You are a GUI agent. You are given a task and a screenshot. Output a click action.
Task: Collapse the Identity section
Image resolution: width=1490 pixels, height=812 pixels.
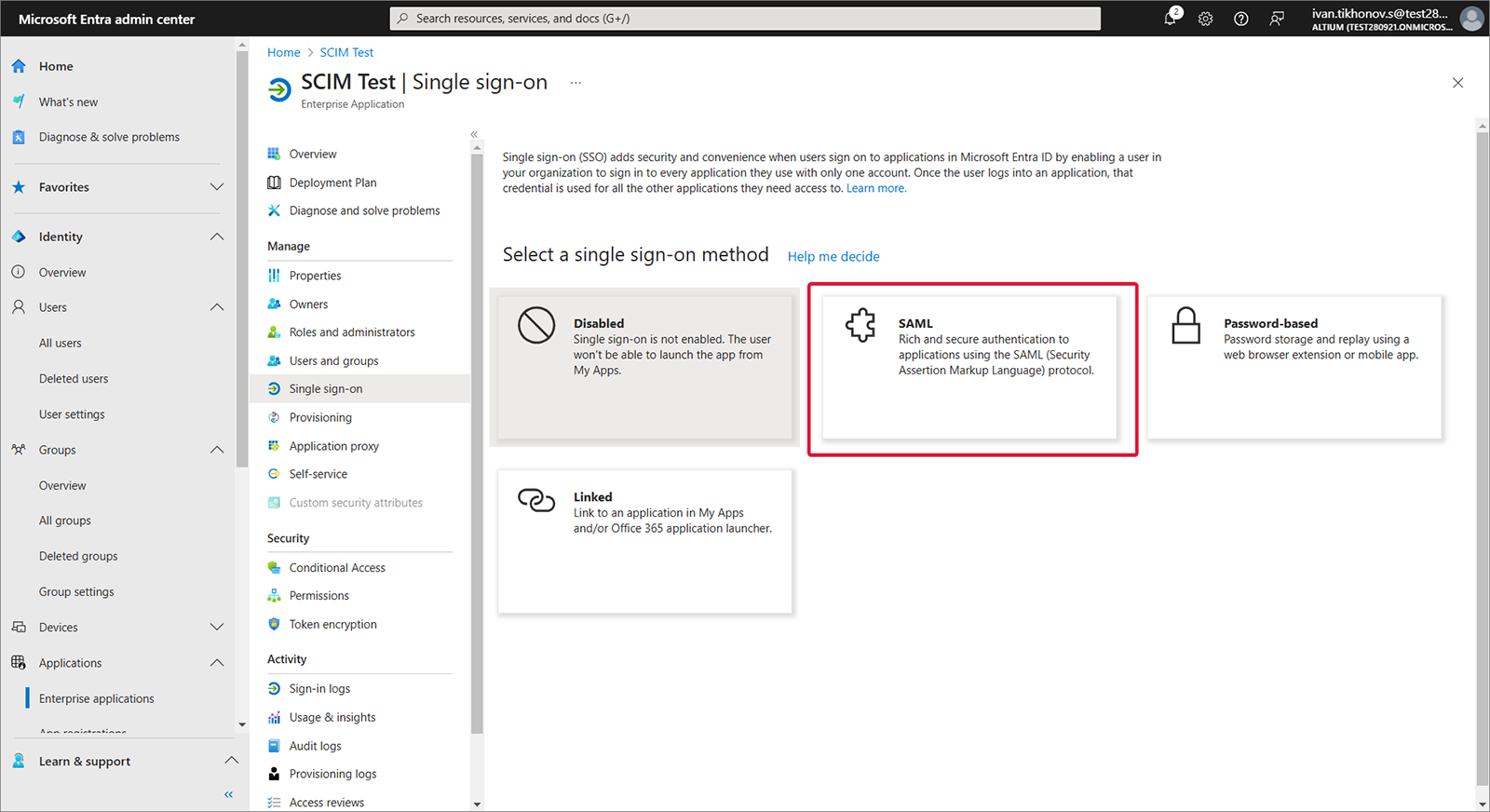[x=217, y=237]
